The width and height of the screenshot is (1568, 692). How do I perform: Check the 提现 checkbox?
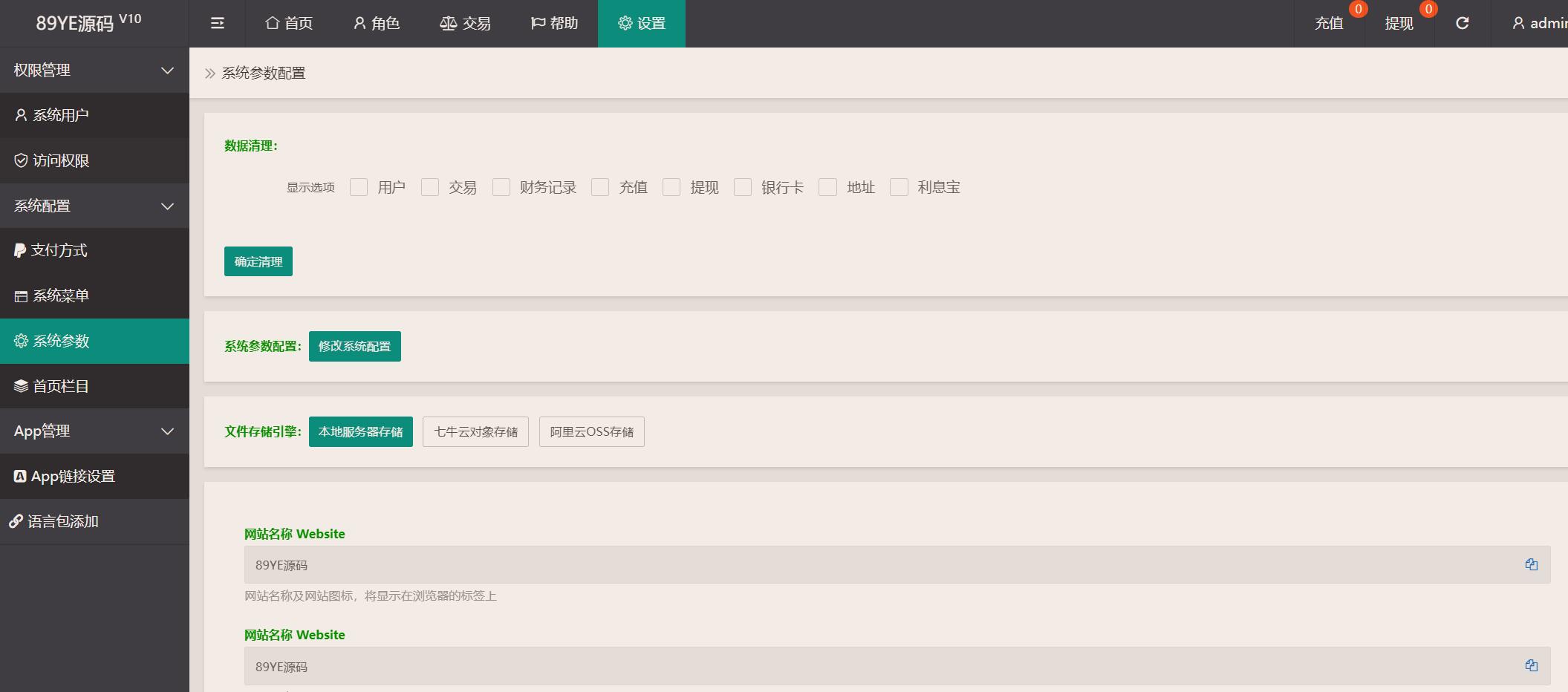671,187
